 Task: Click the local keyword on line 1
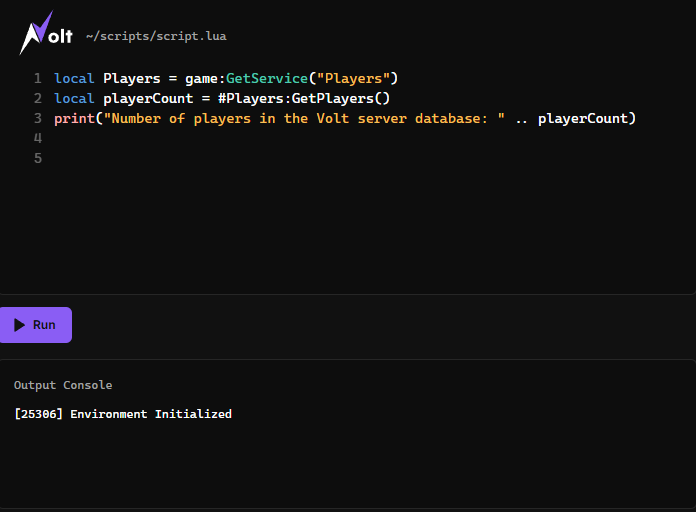click(x=74, y=78)
